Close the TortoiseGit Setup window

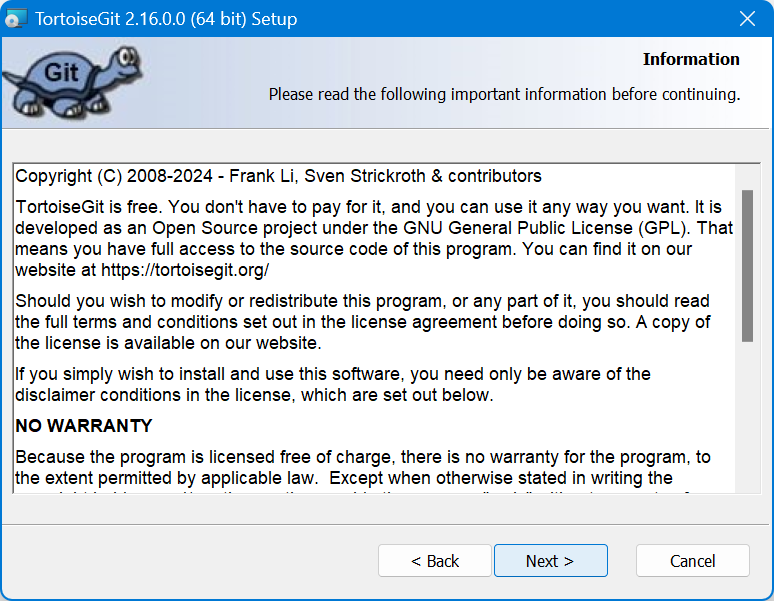[x=747, y=19]
